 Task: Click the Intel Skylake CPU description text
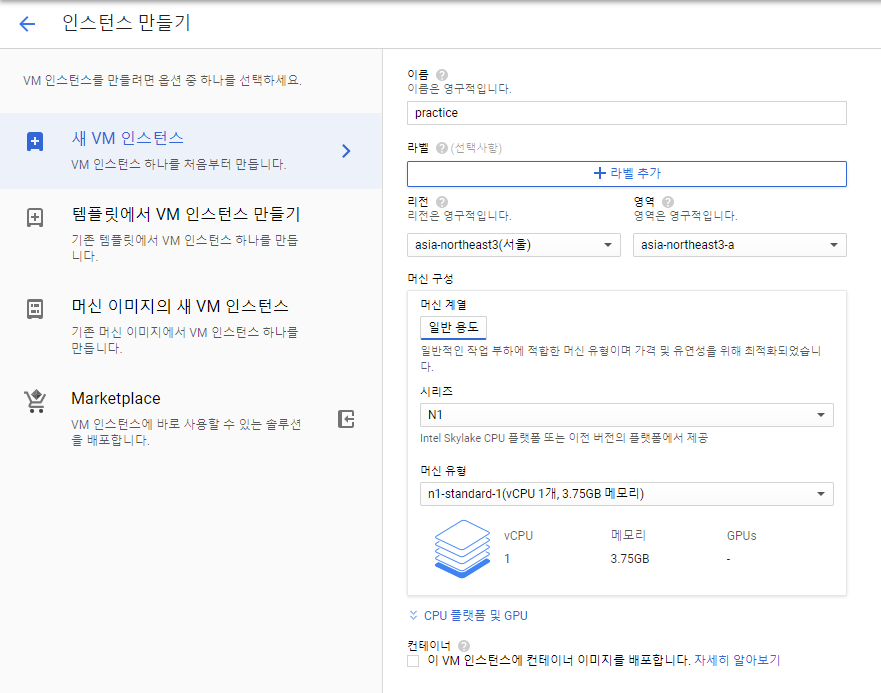(x=564, y=438)
